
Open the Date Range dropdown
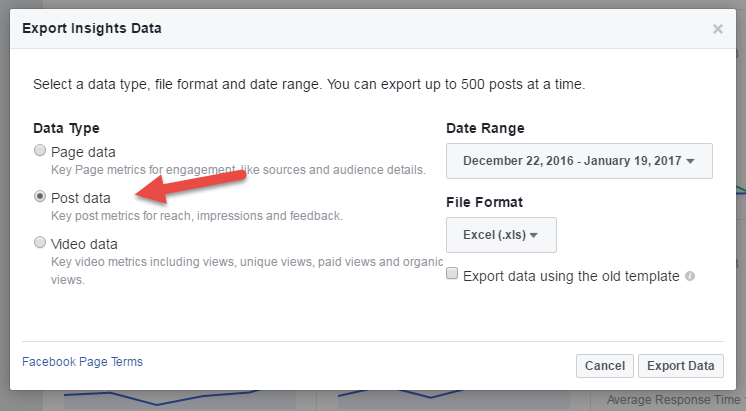coord(579,161)
